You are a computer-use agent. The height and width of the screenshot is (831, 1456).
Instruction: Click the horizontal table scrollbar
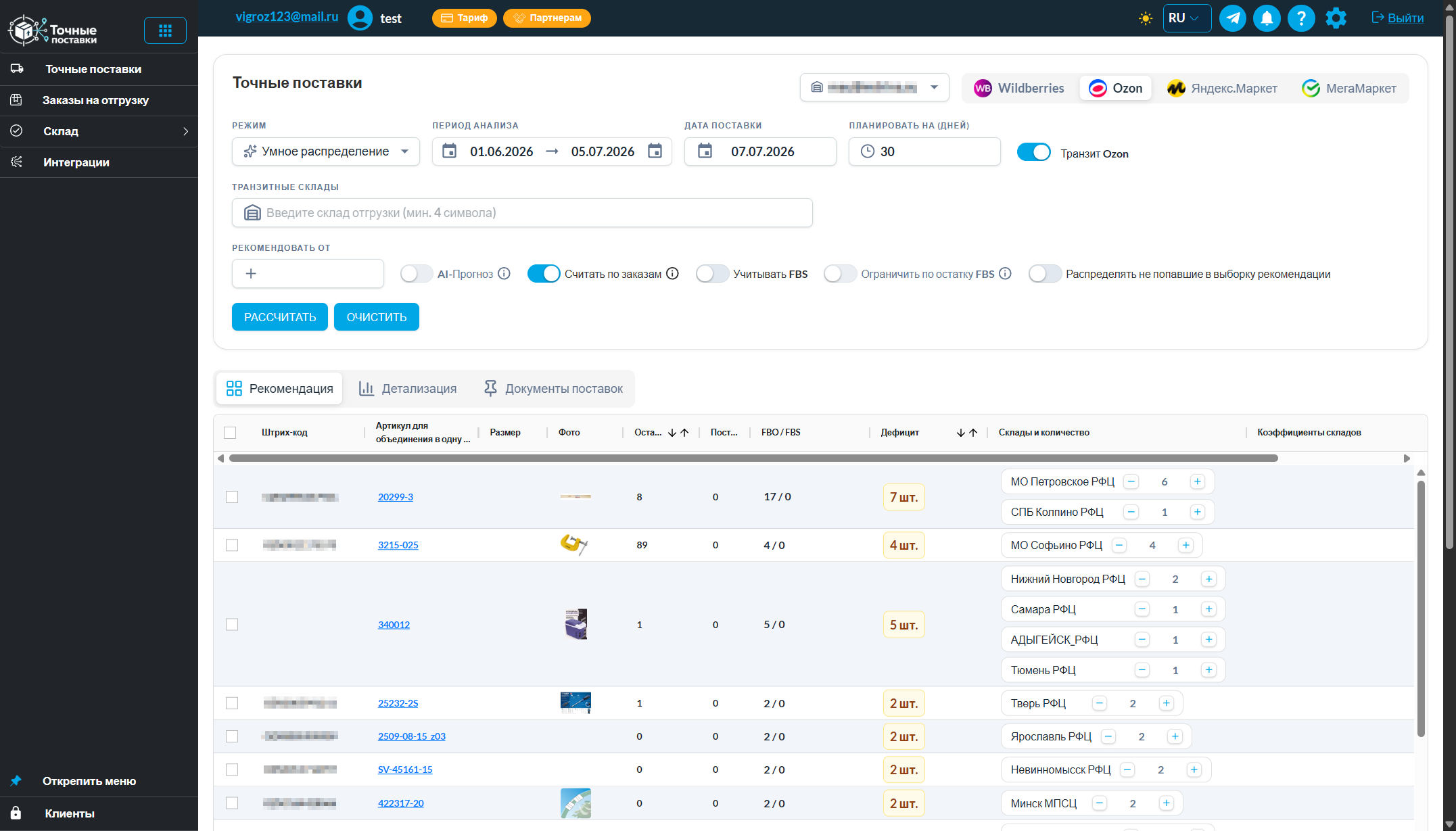tap(753, 458)
